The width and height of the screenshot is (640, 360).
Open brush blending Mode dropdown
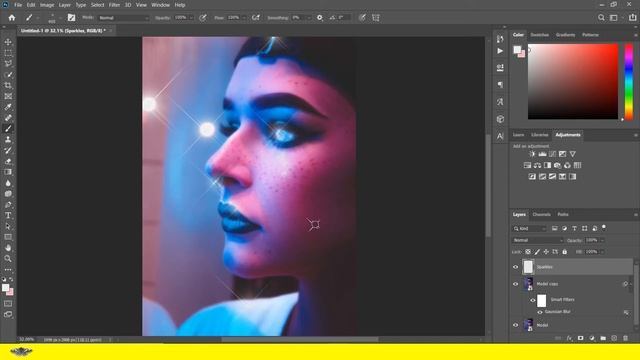click(124, 18)
